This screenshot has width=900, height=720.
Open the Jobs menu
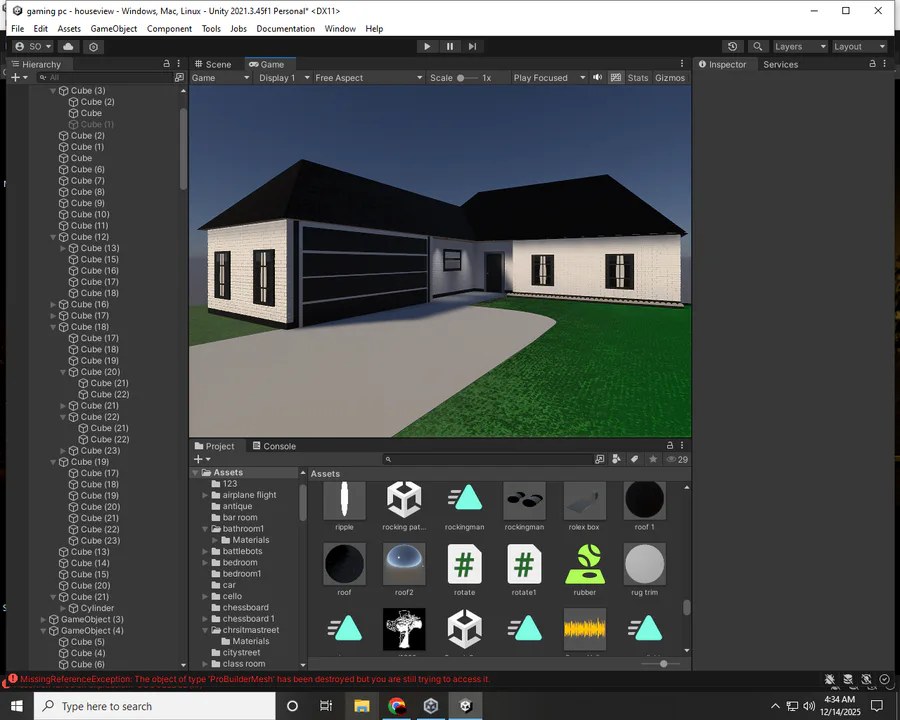click(238, 29)
